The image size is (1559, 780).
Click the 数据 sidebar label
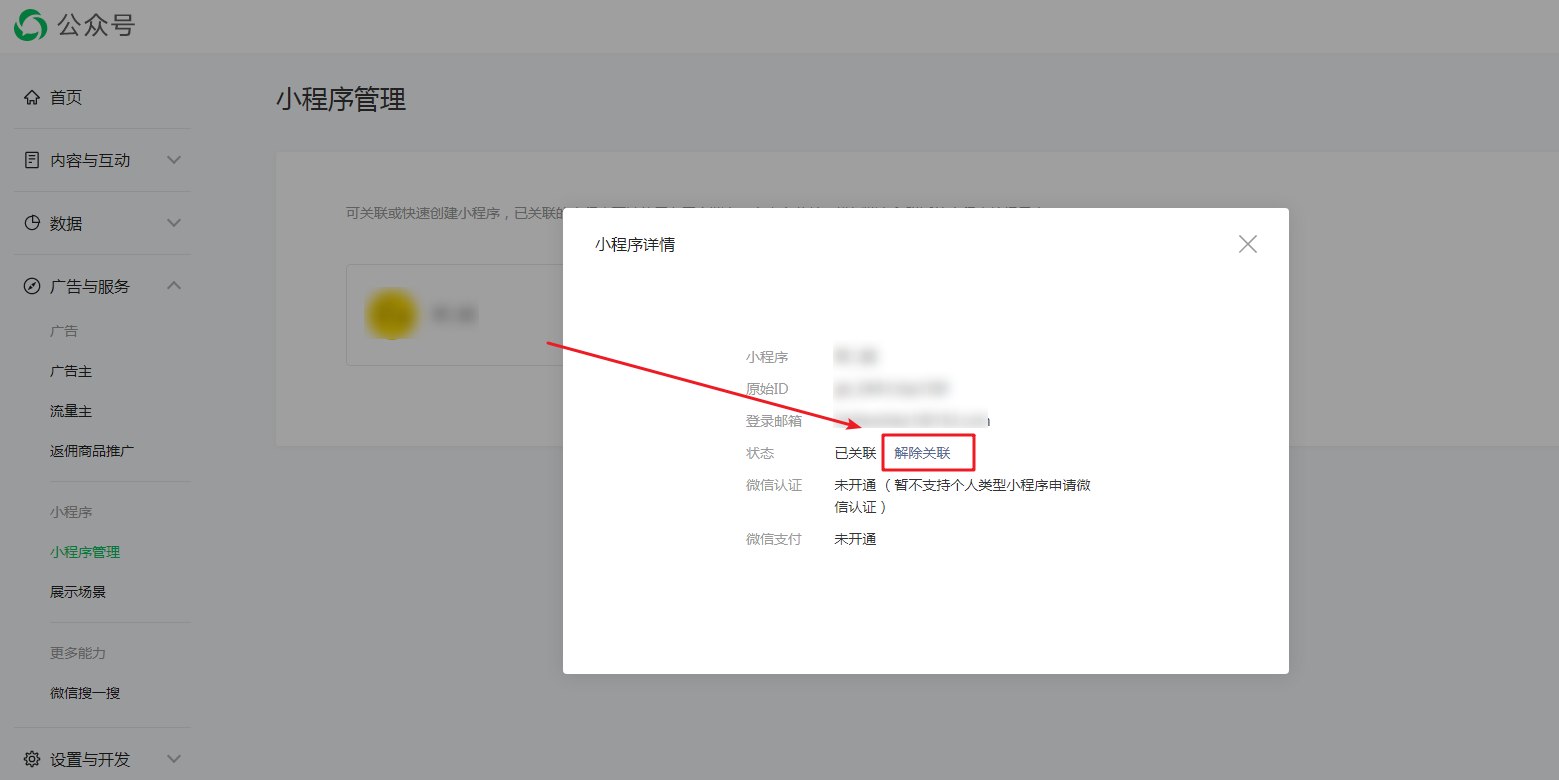pyautogui.click(x=66, y=223)
